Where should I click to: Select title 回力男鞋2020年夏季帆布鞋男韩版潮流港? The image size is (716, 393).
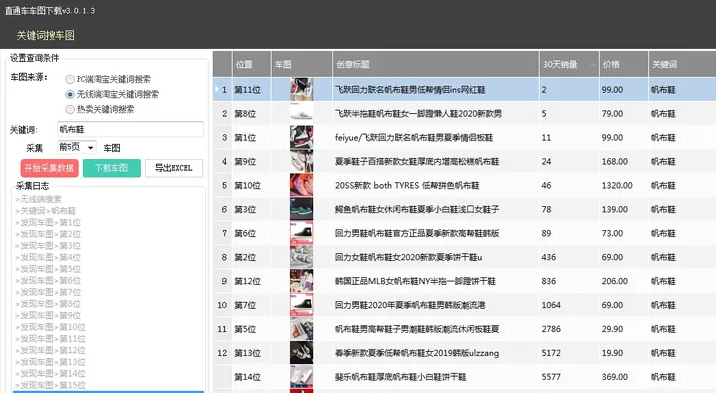pos(410,305)
